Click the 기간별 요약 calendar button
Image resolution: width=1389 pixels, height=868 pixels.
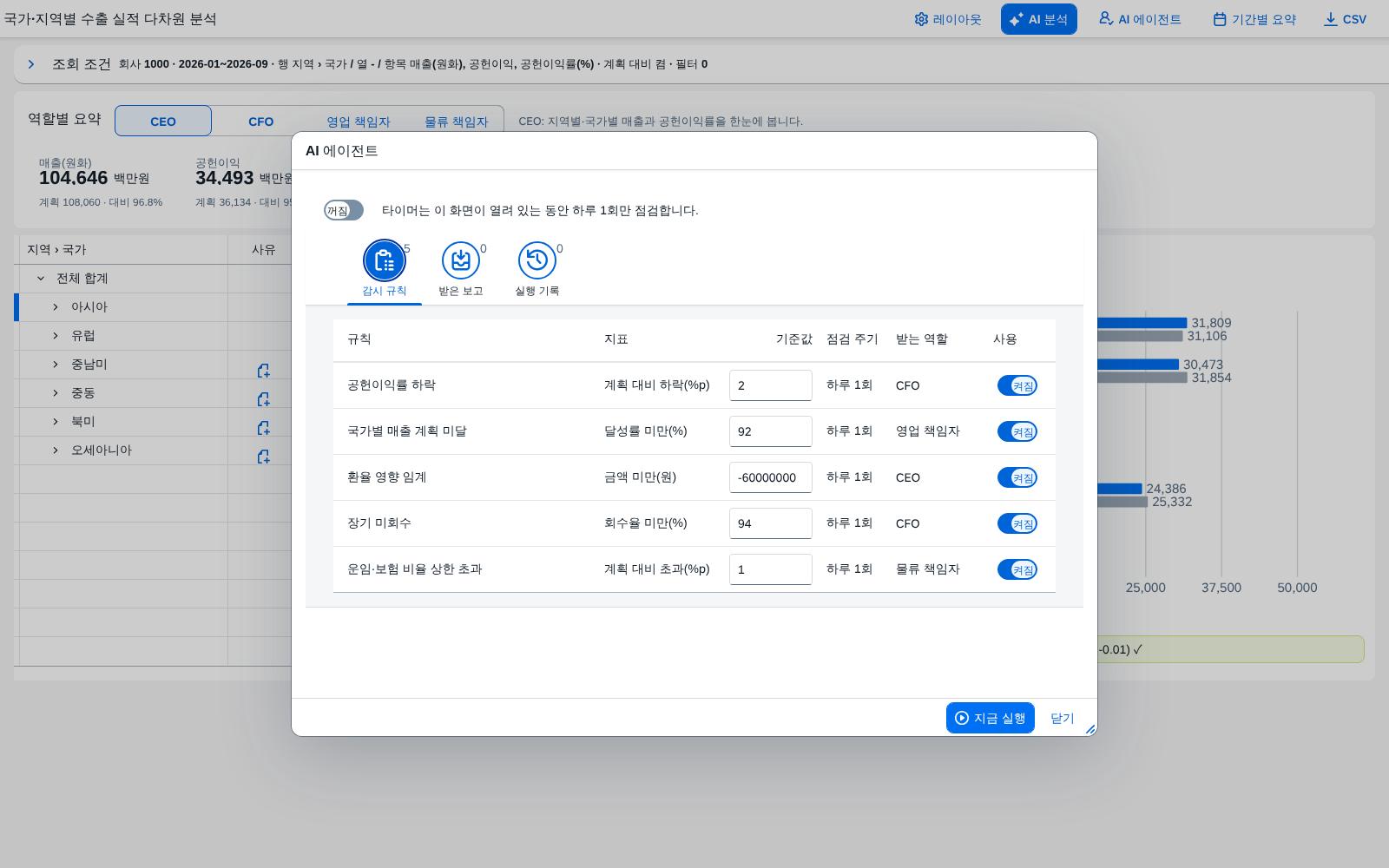point(1254,19)
